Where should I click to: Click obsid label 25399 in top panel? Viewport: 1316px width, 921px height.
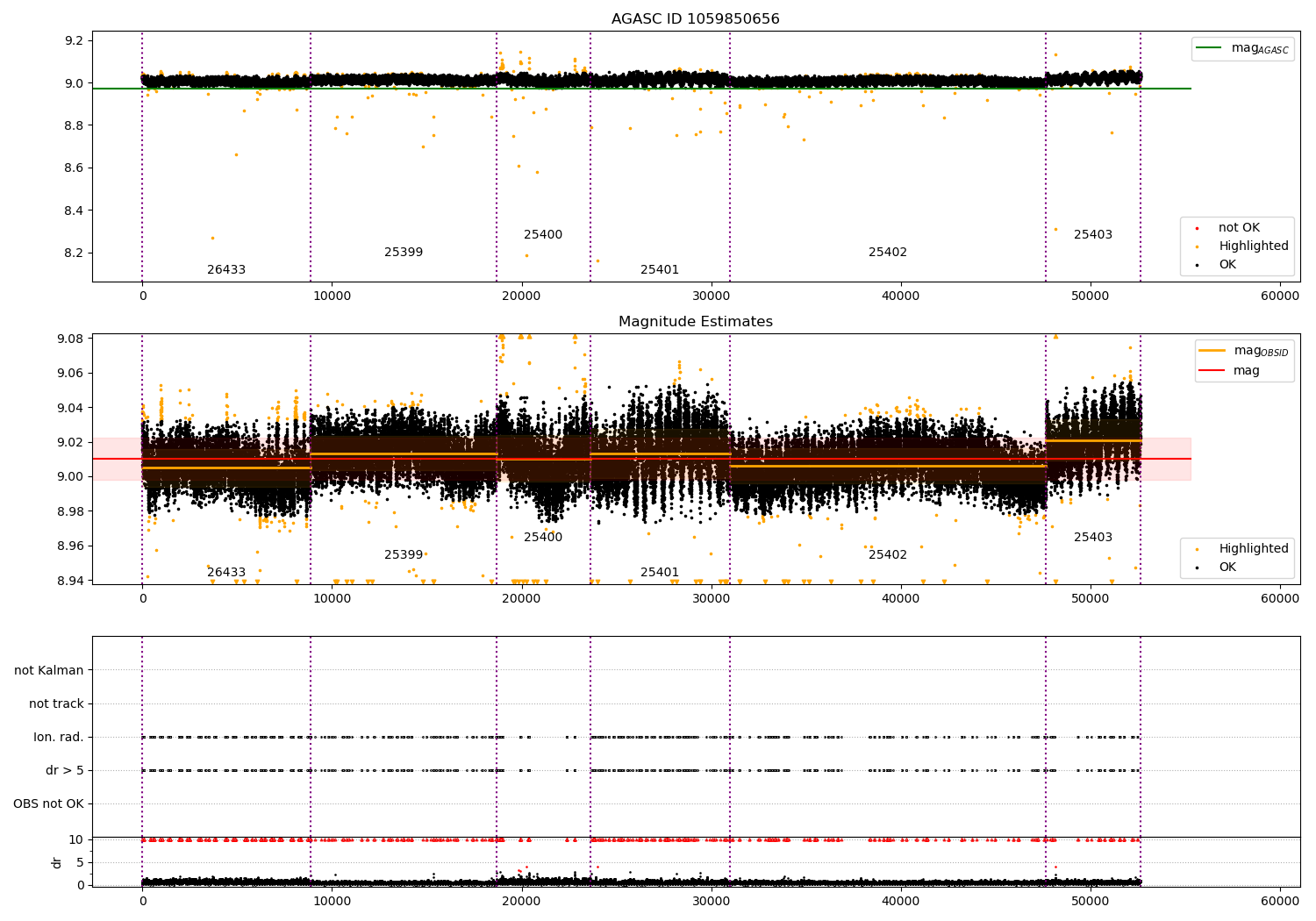(404, 253)
